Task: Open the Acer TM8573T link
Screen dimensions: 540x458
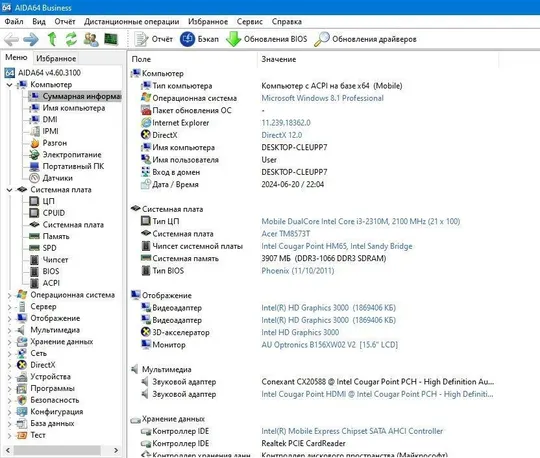Action: pyautogui.click(x=285, y=234)
